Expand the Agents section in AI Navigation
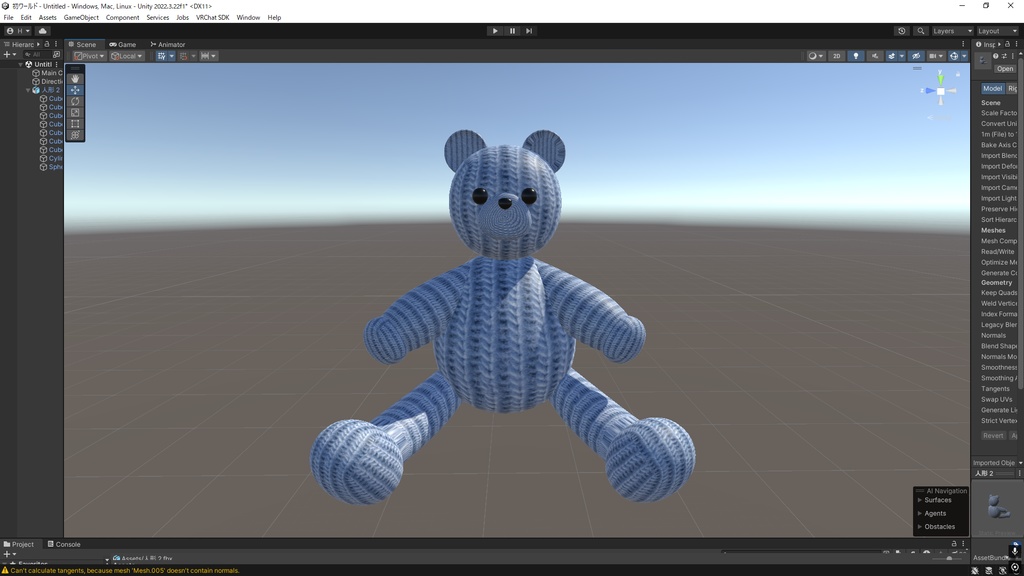The height and width of the screenshot is (576, 1024). (x=920, y=513)
